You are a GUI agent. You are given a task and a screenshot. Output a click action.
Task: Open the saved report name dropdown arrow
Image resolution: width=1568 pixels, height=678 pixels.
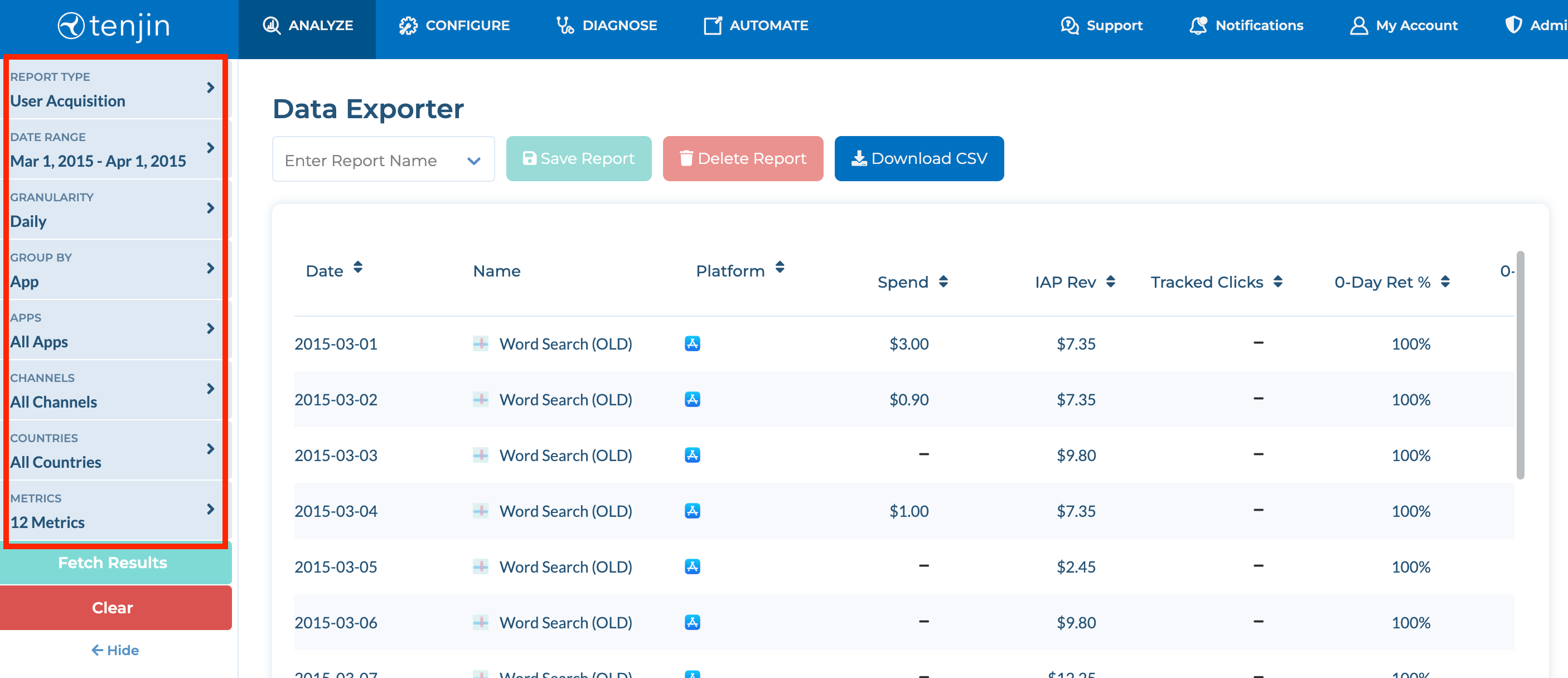click(x=473, y=161)
